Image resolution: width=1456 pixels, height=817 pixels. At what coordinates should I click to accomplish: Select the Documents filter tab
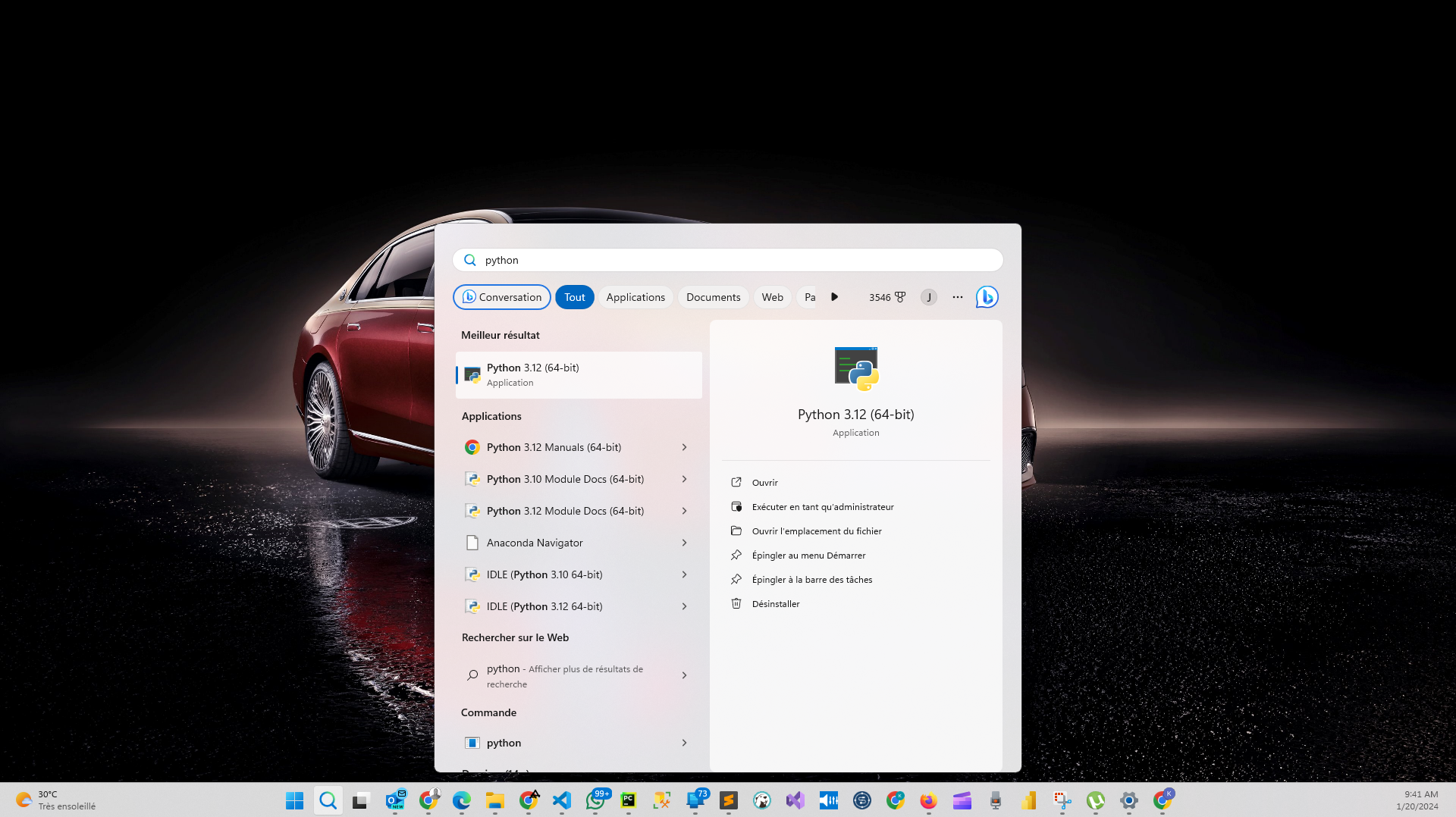(714, 297)
